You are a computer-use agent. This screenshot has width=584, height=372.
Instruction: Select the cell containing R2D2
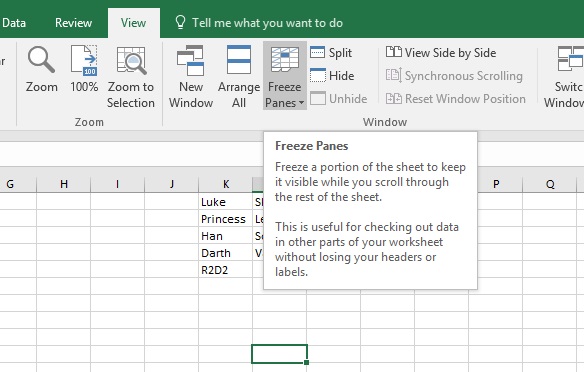[226, 270]
